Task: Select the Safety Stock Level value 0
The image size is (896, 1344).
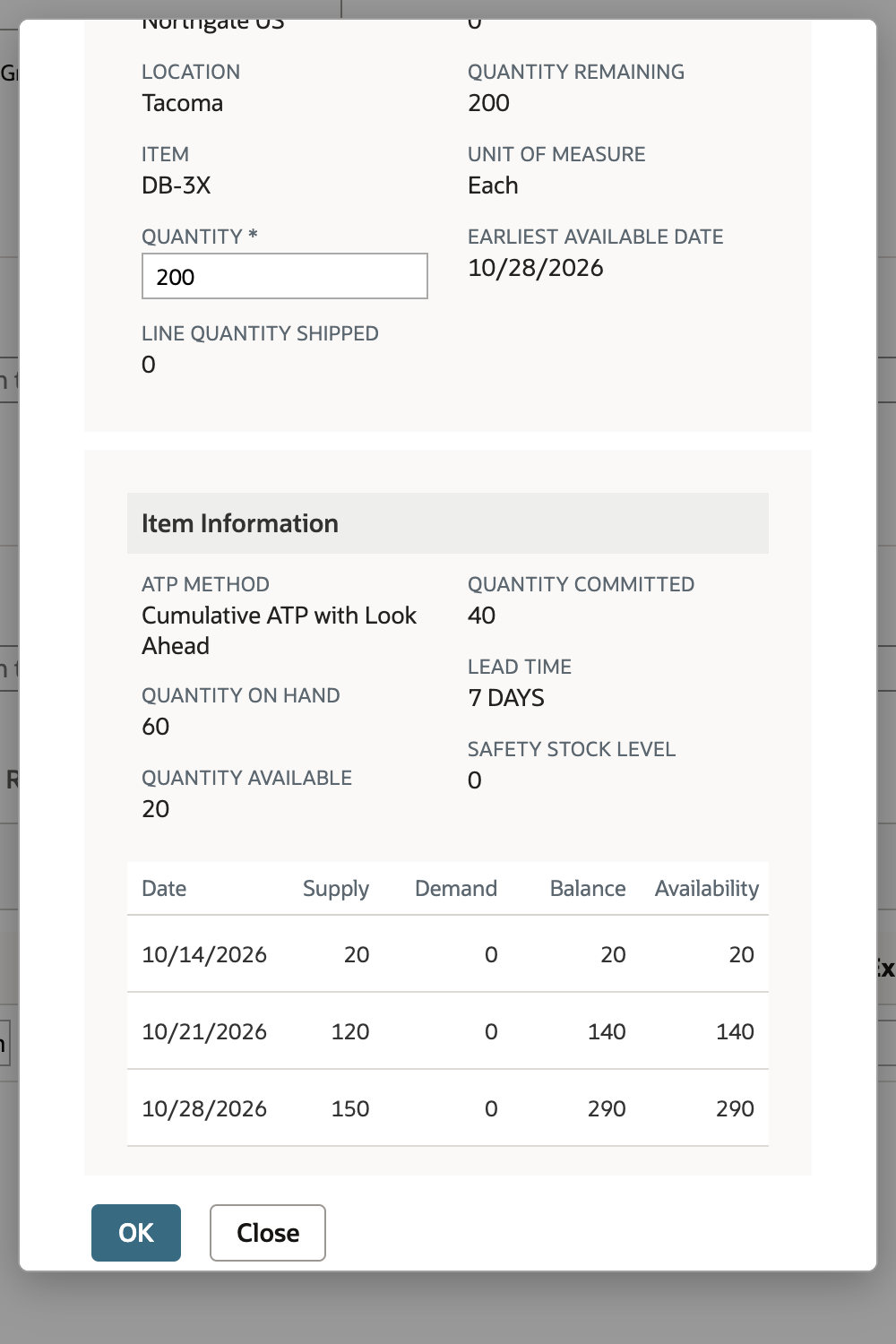Action: (475, 780)
